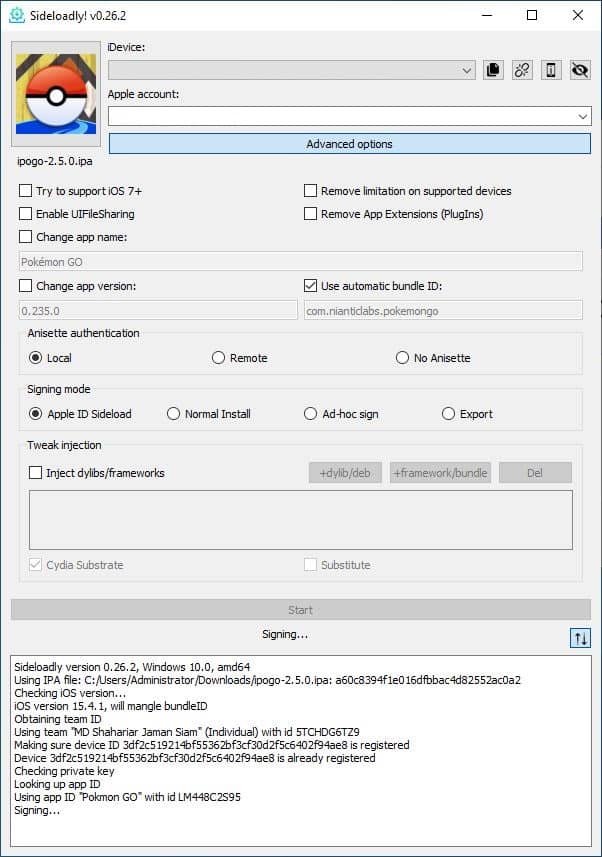The height and width of the screenshot is (857, 602).
Task: Minimize the Sideloadly window
Action: [x=487, y=15]
